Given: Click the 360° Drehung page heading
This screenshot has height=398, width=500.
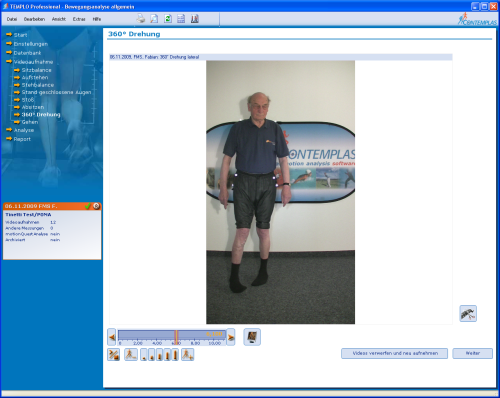Looking at the screenshot, I should pos(134,34).
